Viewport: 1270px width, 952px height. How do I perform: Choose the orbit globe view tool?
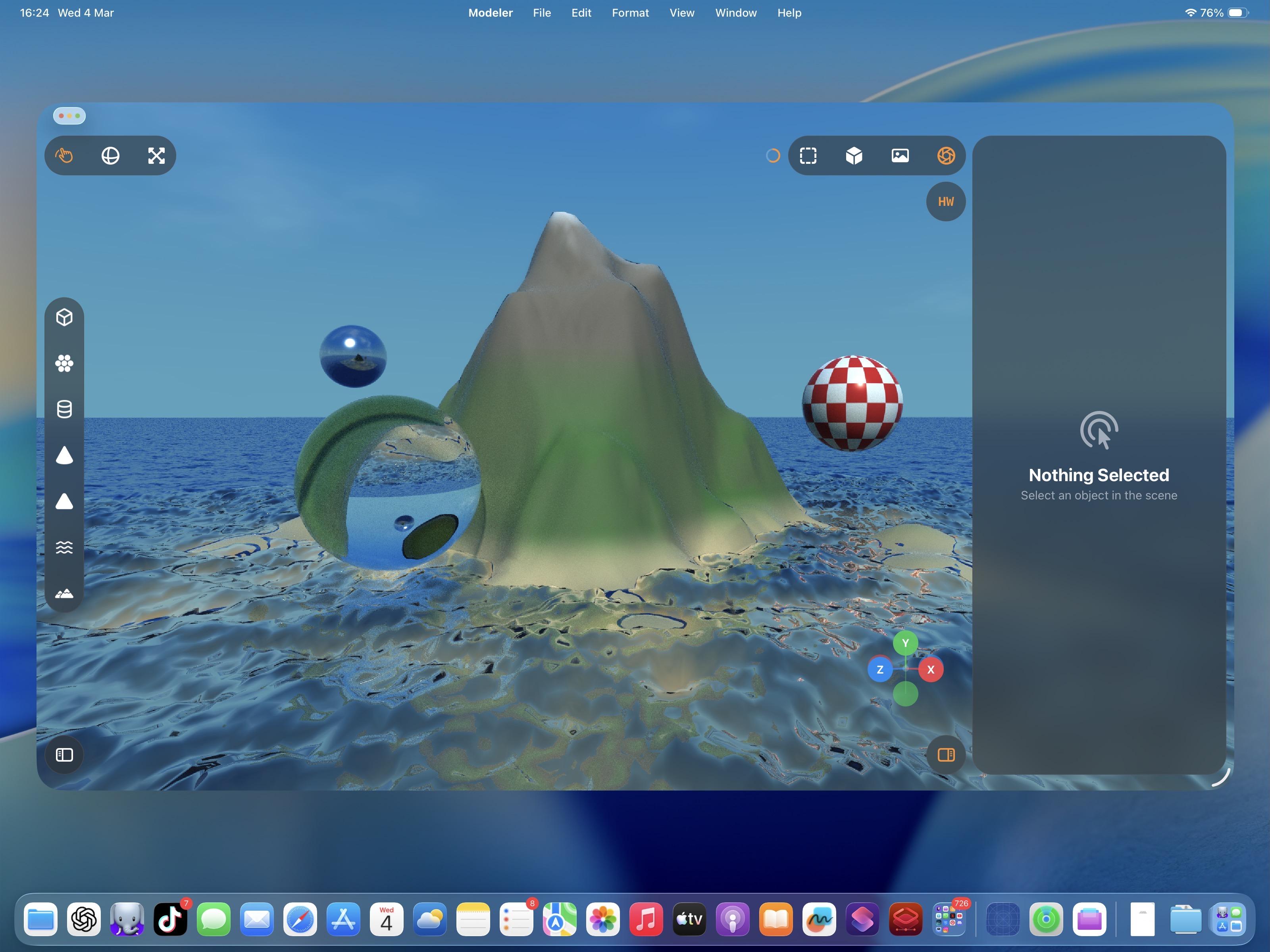(110, 155)
